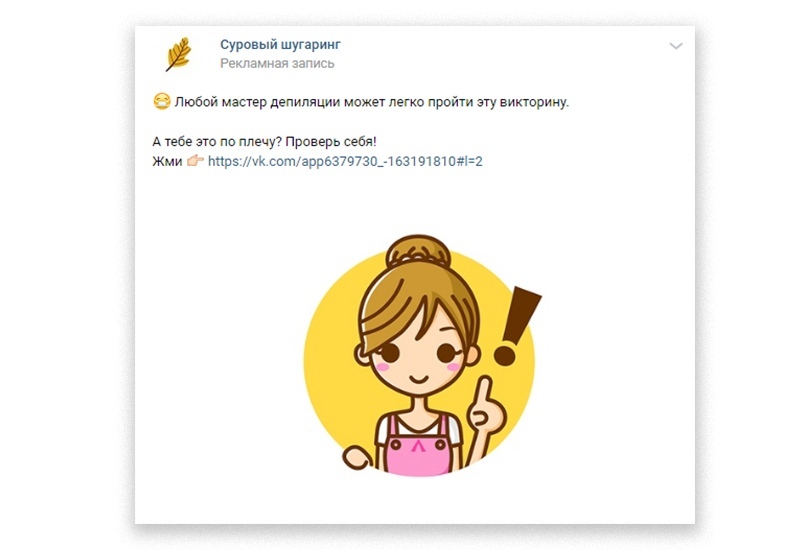This screenshot has width=807, height=550.
Task: Click the girl's hair bun
Action: coord(418,251)
